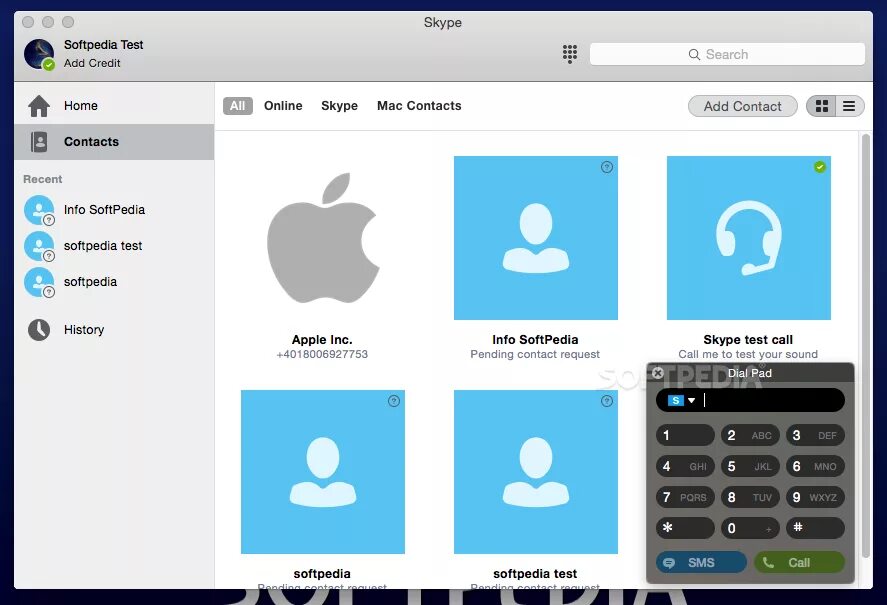The height and width of the screenshot is (605, 887).
Task: Select the recent contact named softpedia
Action: (114, 282)
